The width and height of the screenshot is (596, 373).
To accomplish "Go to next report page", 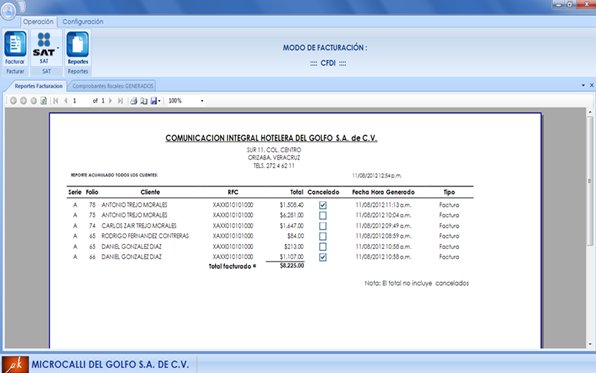I will (x=111, y=101).
